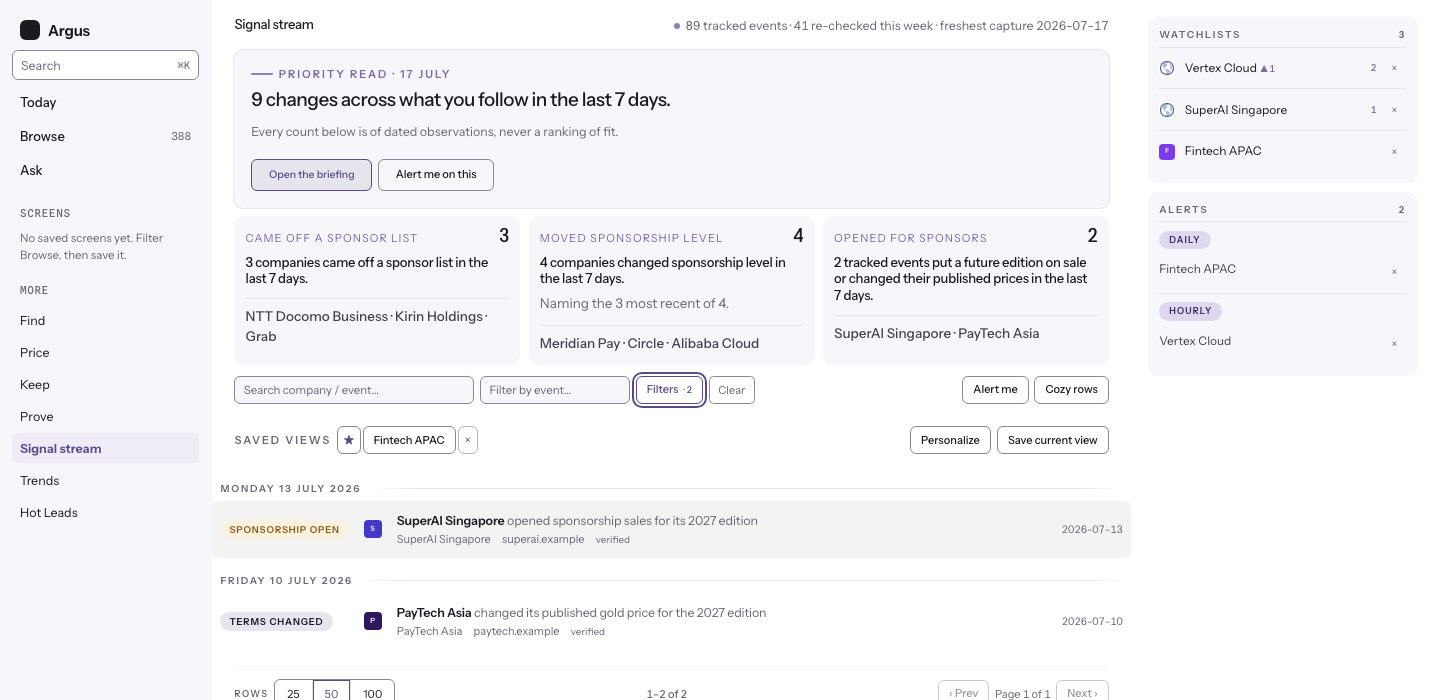The width and height of the screenshot is (1440, 700).
Task: Open the Find page
Action: [x=105, y=321]
